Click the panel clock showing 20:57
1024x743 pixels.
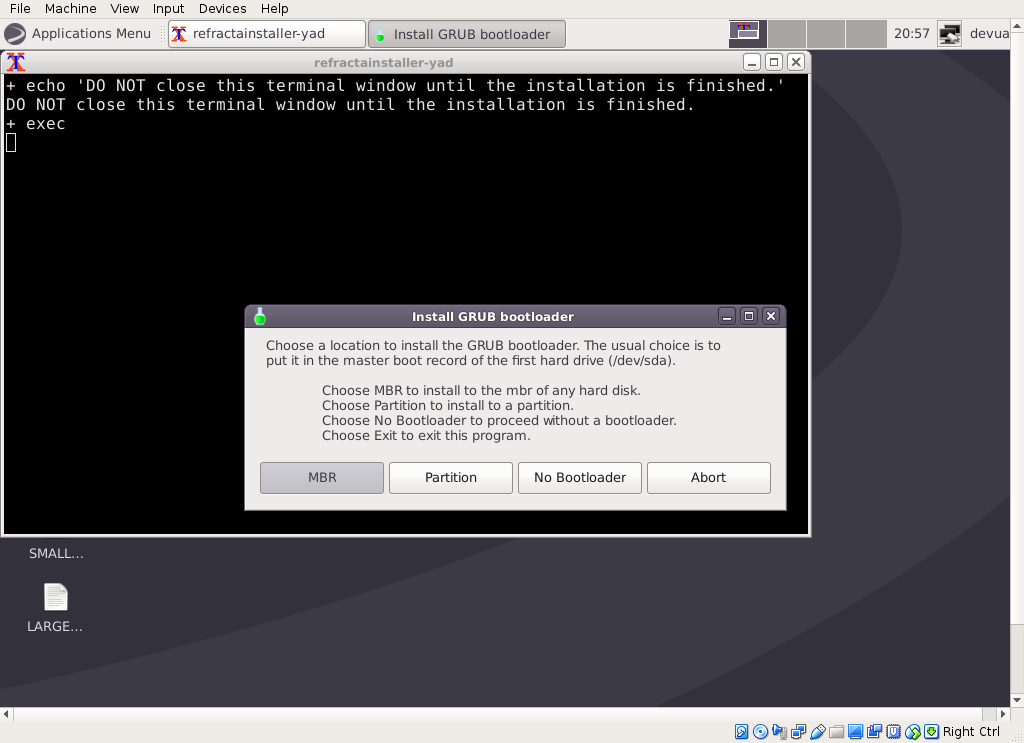tap(911, 34)
